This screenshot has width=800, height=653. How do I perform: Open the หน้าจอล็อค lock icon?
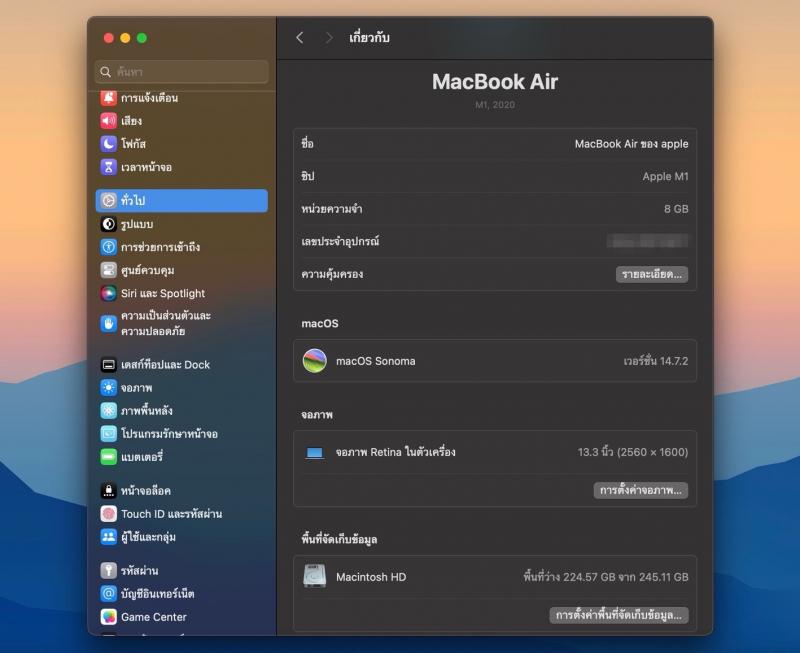tap(108, 491)
